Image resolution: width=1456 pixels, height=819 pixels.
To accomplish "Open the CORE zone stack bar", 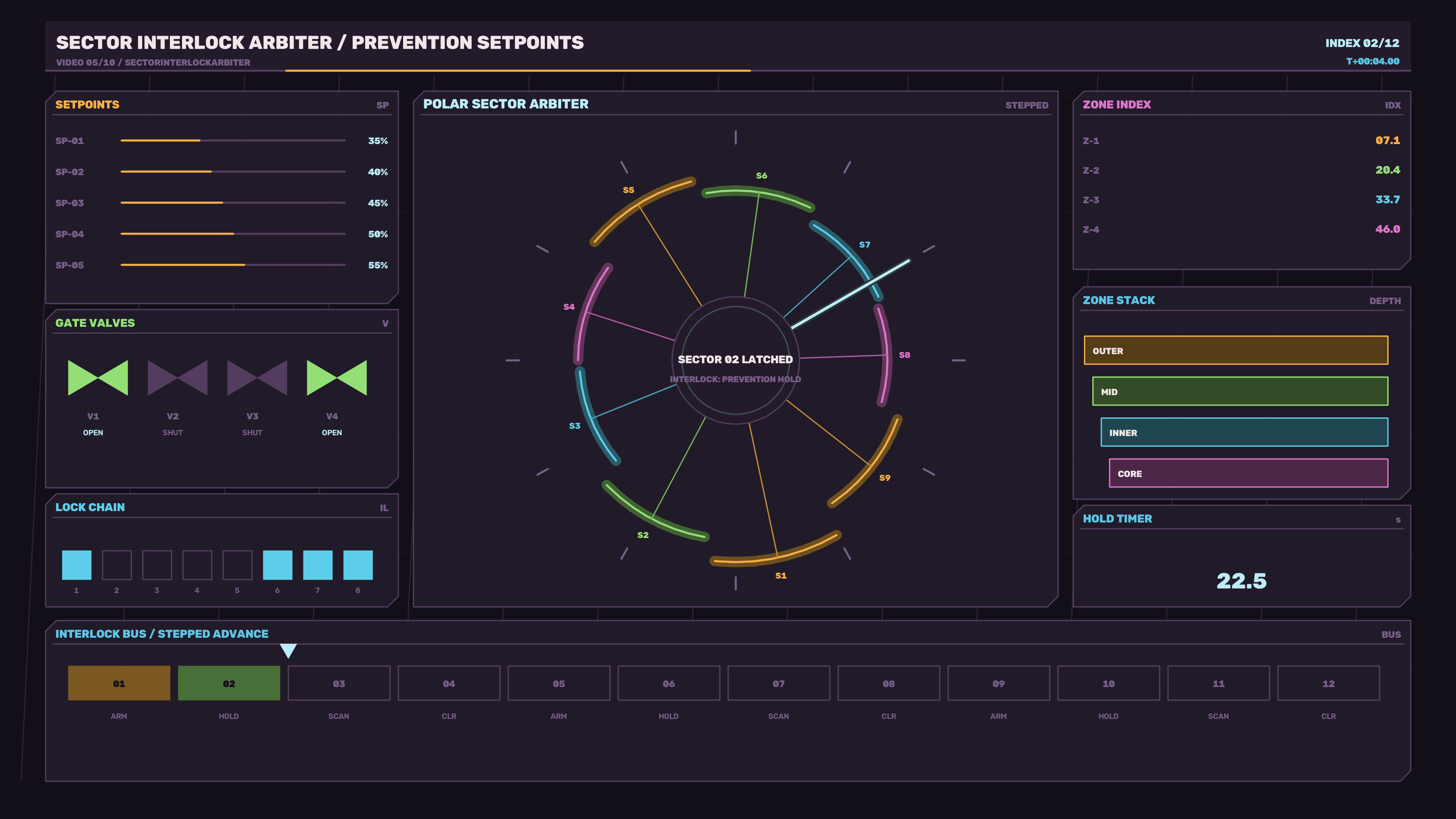I will [1248, 473].
